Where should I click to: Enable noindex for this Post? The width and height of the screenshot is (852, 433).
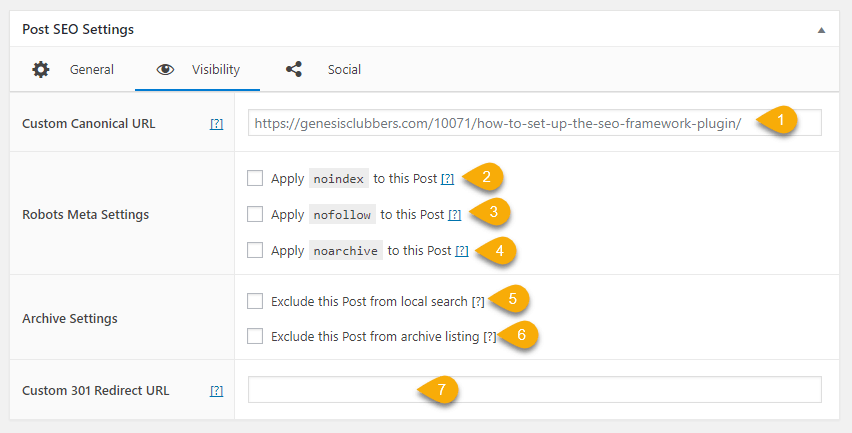pyautogui.click(x=256, y=179)
